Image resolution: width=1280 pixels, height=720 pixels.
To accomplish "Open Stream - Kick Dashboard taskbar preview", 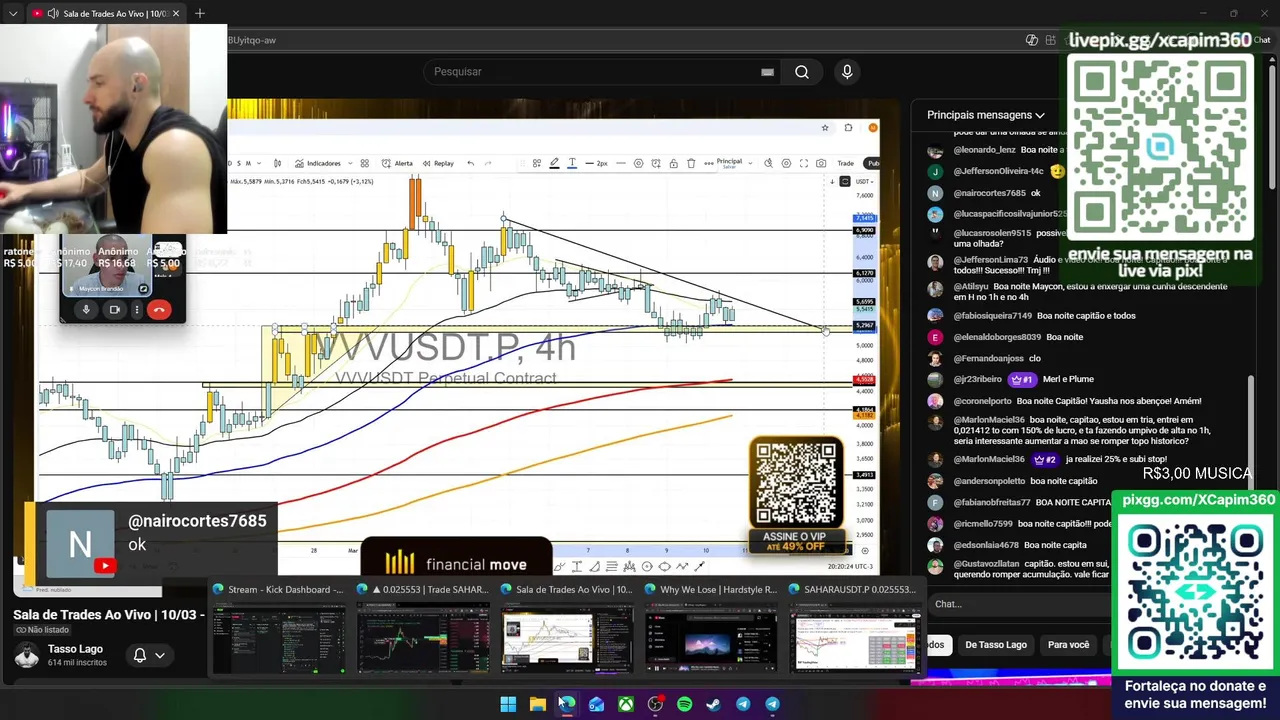I will [x=278, y=630].
